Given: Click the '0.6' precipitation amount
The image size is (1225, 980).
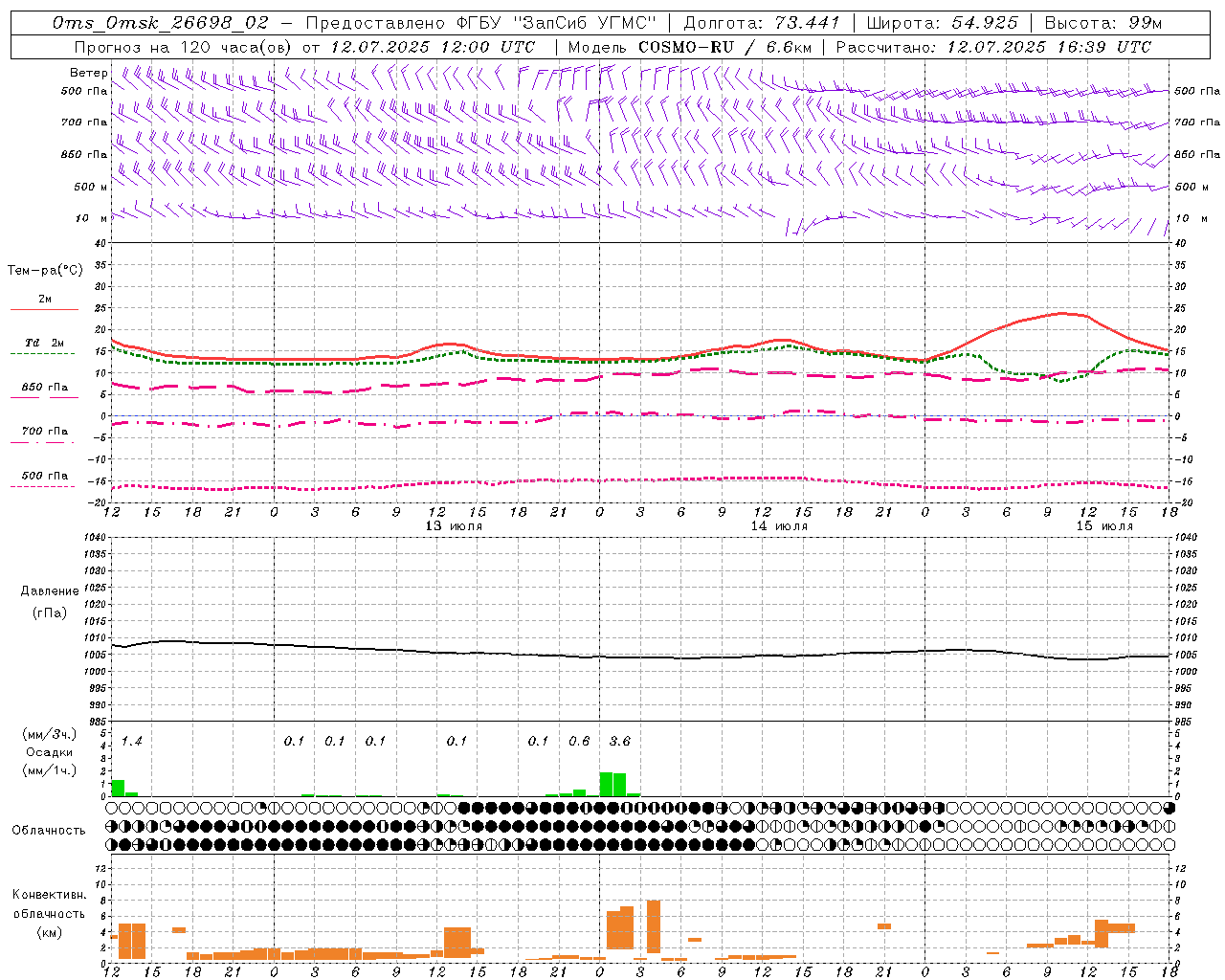Looking at the screenshot, I should coord(579,742).
